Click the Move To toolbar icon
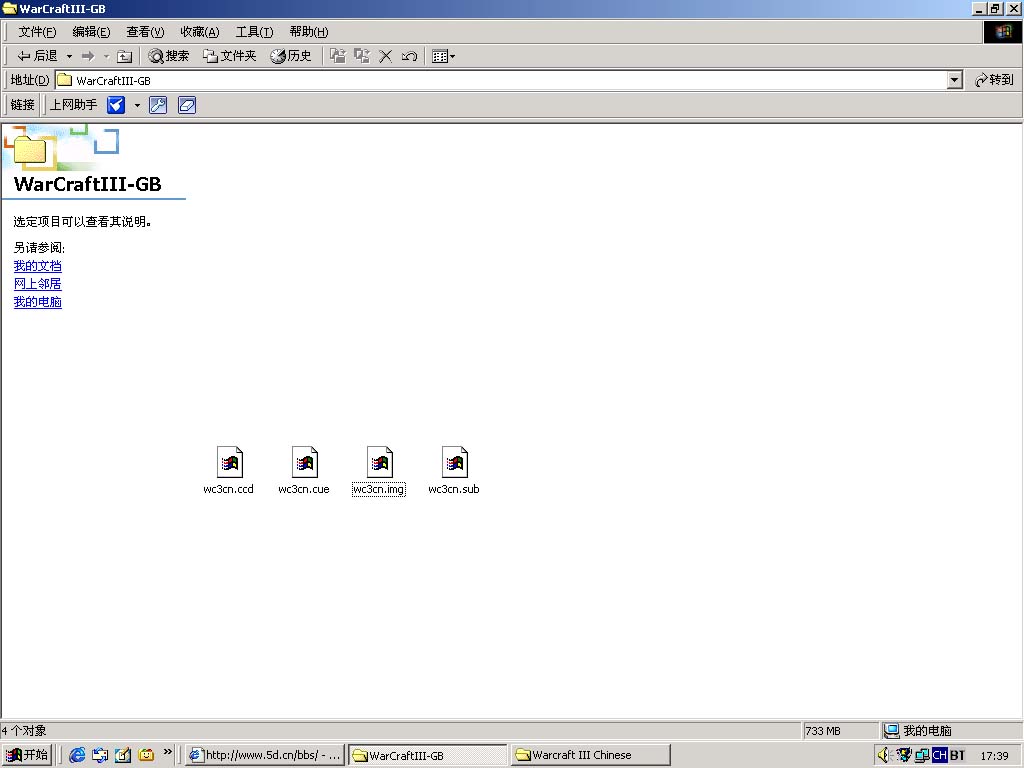Screen dimensions: 1024x768 (x=338, y=56)
